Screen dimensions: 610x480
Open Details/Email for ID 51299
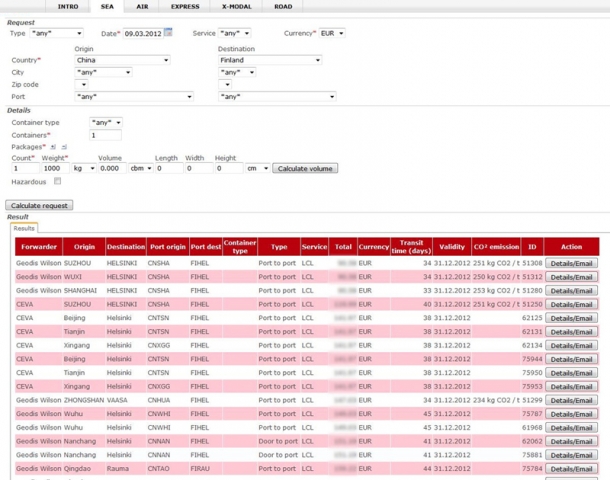571,400
